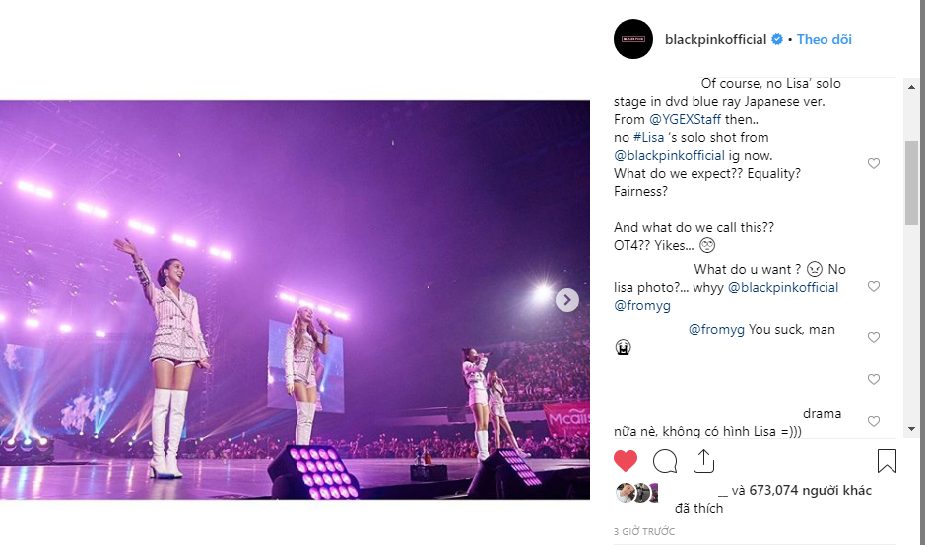
Task: Open the blackpinkofficial profile avatar
Action: [633, 39]
